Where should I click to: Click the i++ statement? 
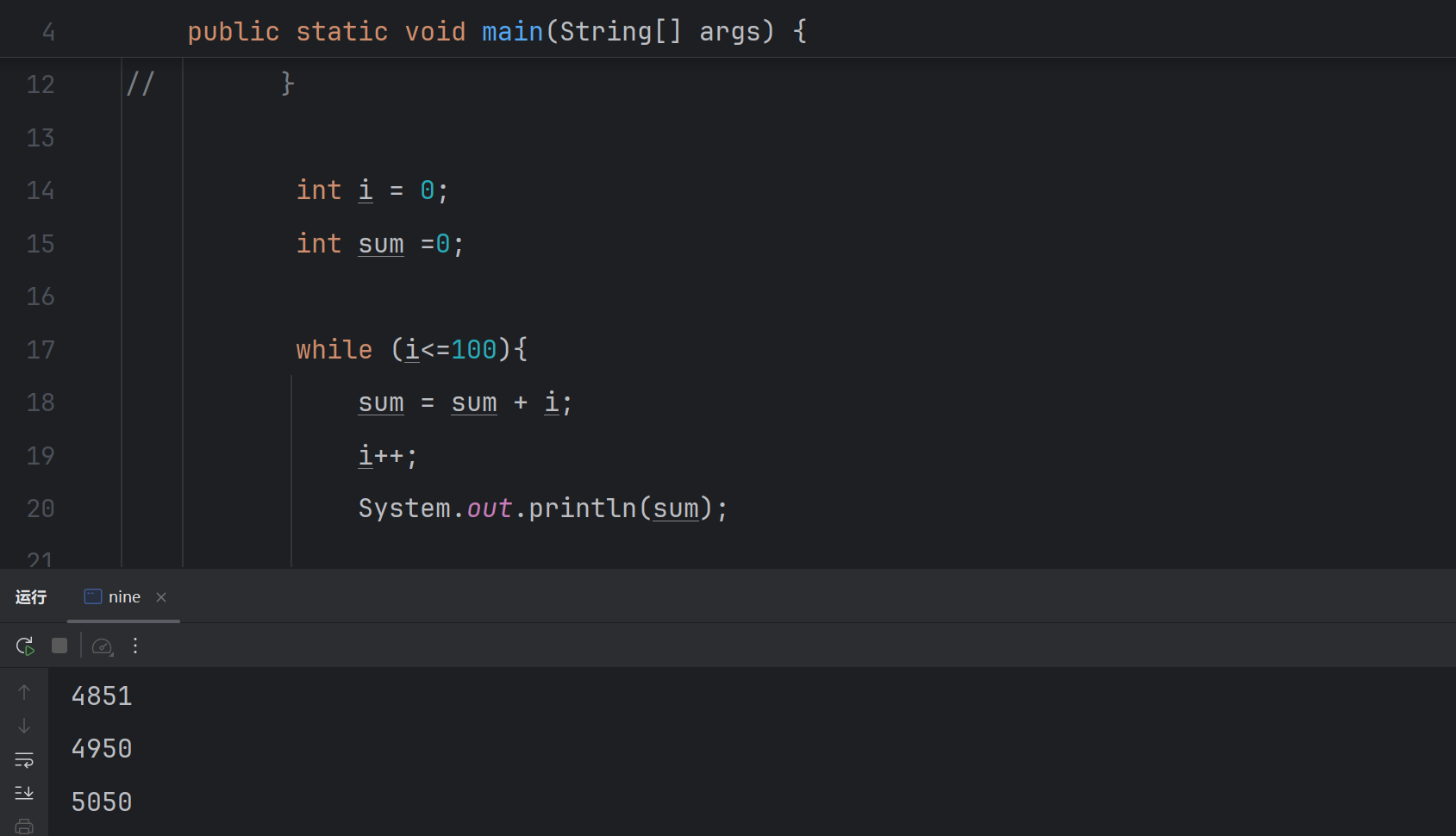point(388,456)
